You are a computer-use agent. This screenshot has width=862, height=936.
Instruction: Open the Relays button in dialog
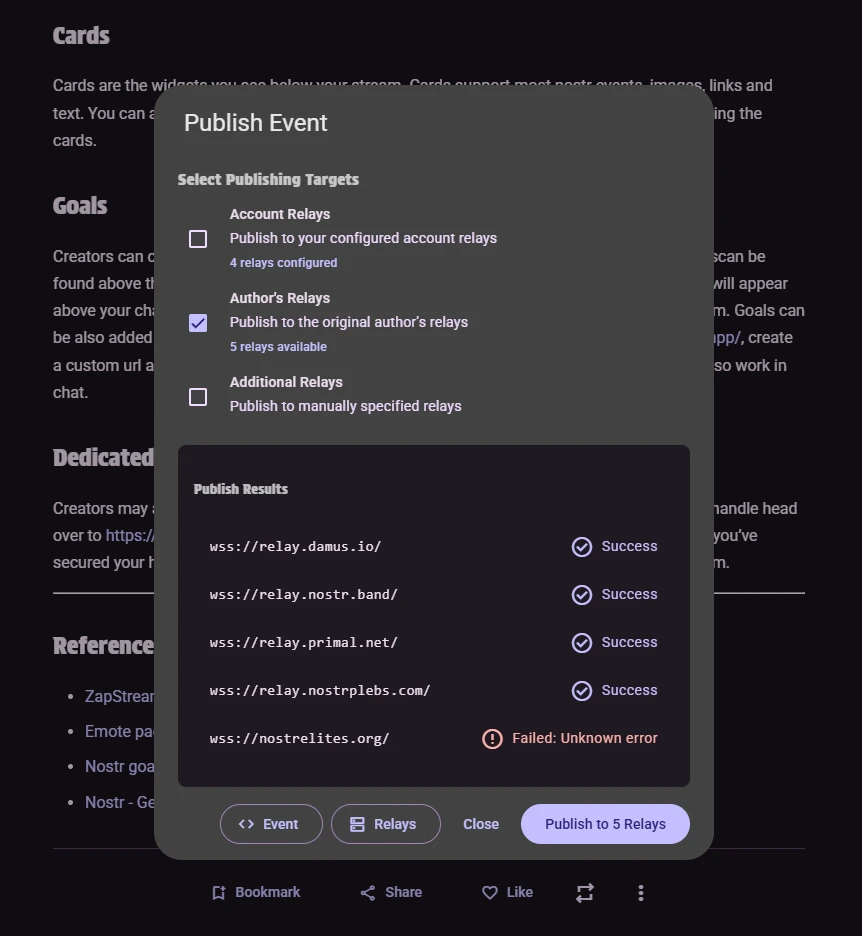385,824
